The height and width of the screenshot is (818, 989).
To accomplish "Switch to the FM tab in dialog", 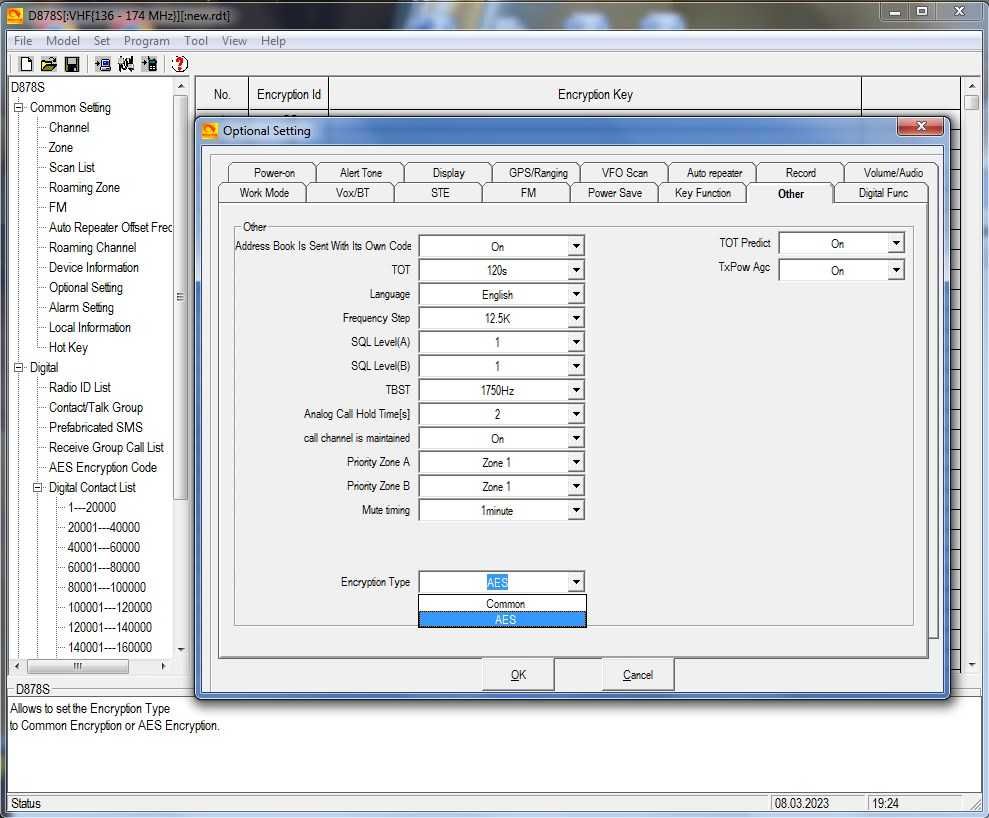I will click(528, 192).
